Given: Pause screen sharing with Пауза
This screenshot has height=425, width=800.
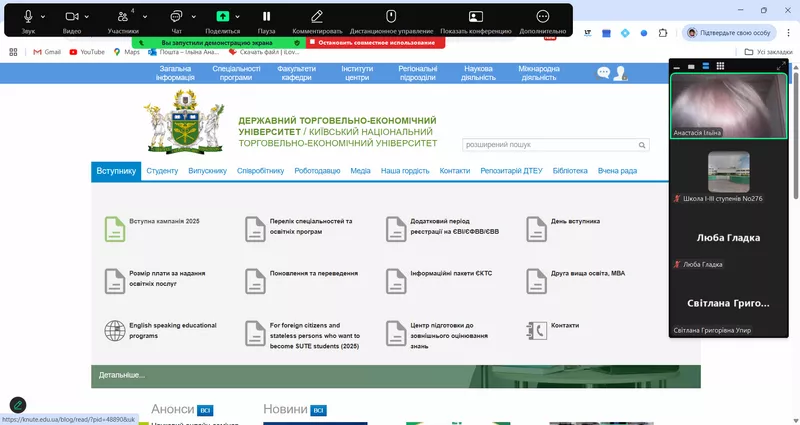Looking at the screenshot, I should 266,17.
